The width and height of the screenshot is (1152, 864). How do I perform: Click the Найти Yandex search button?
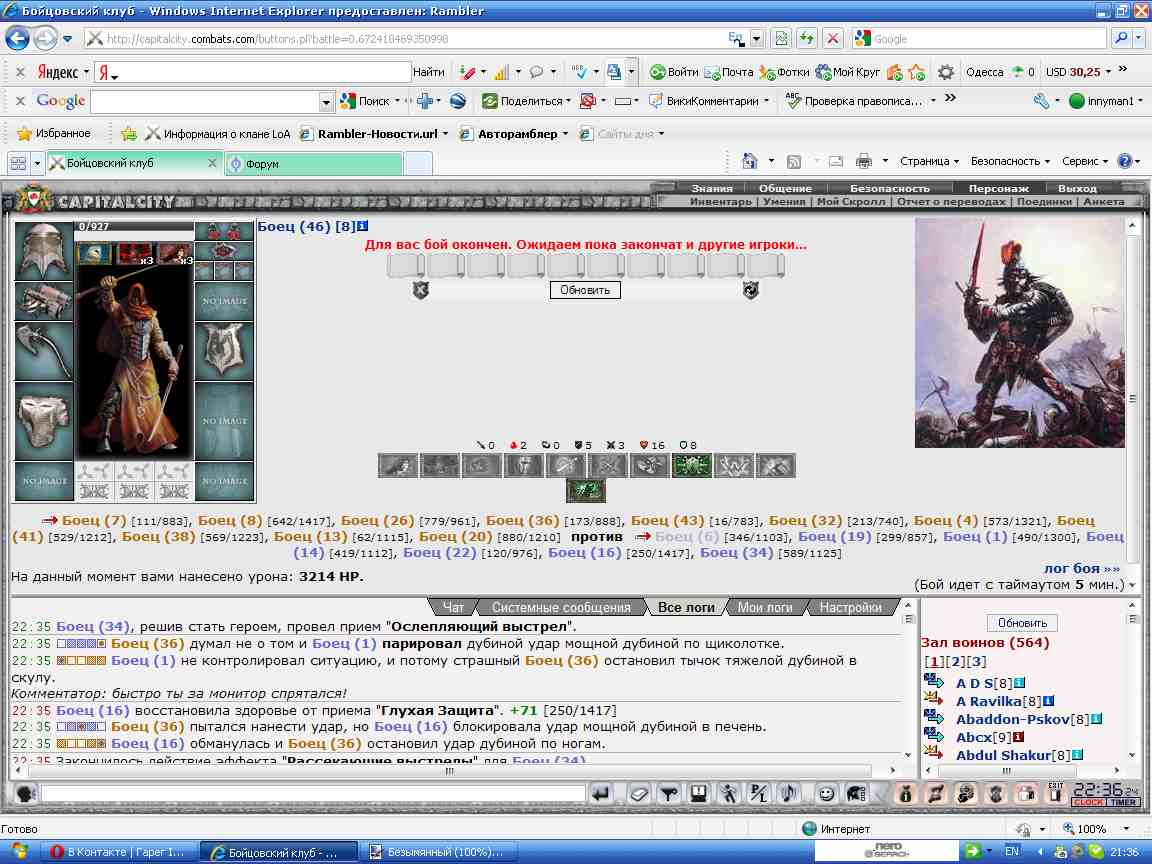pos(428,72)
